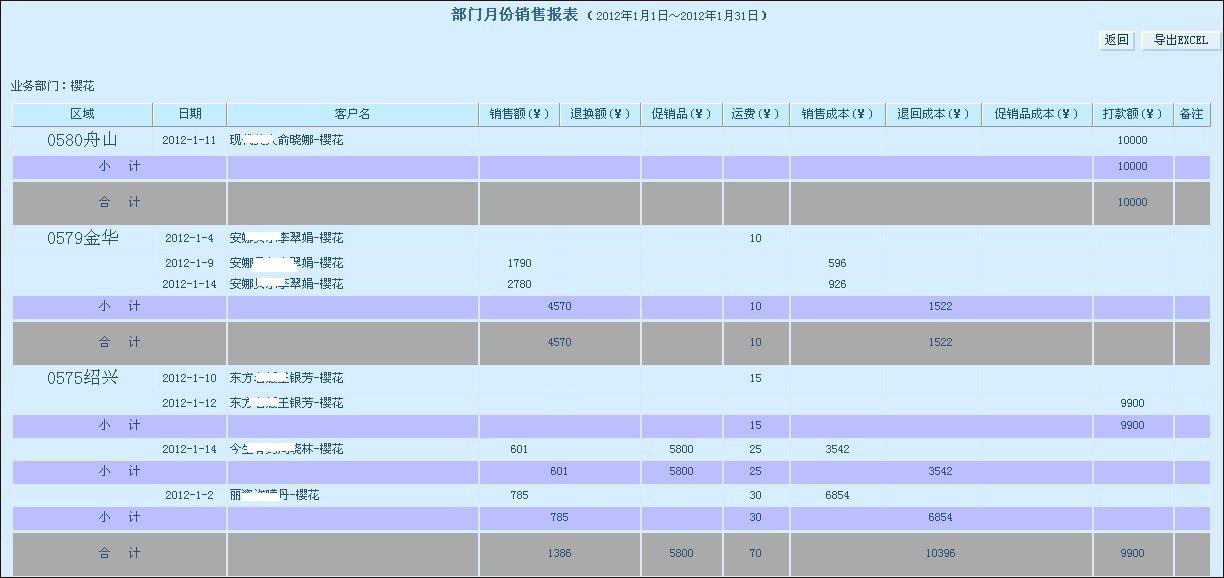Click the 2012-1-11 date cell

click(x=189, y=141)
